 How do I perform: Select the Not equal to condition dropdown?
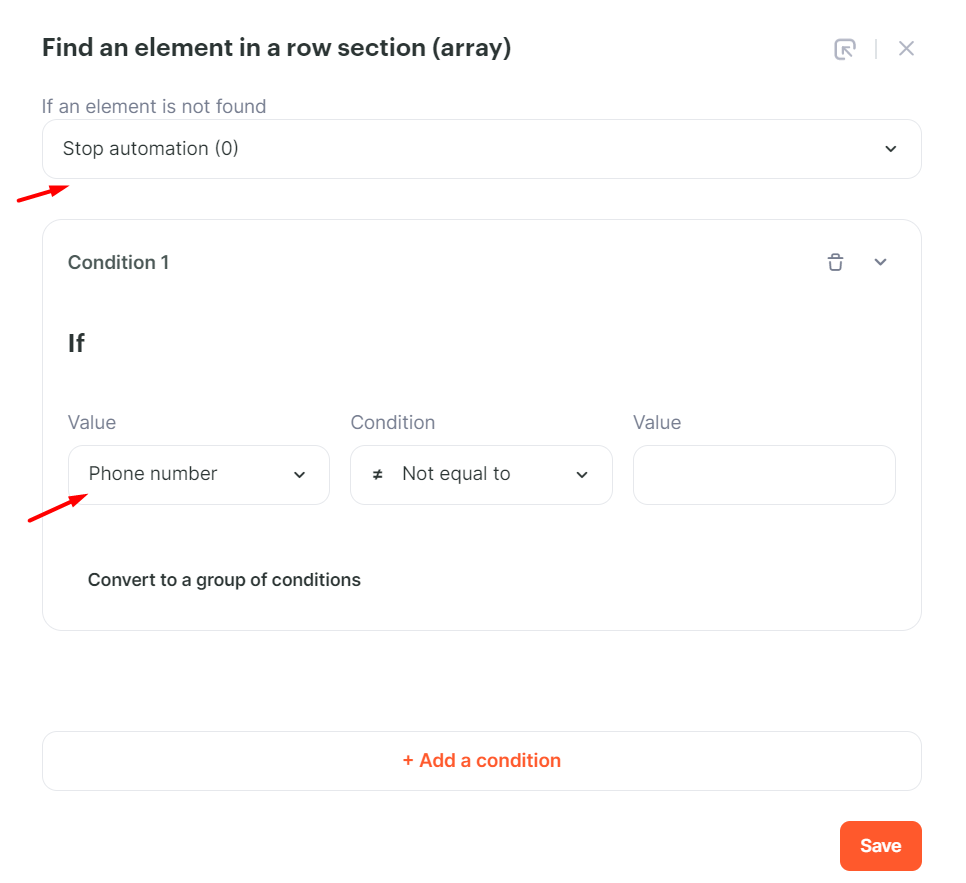480,475
